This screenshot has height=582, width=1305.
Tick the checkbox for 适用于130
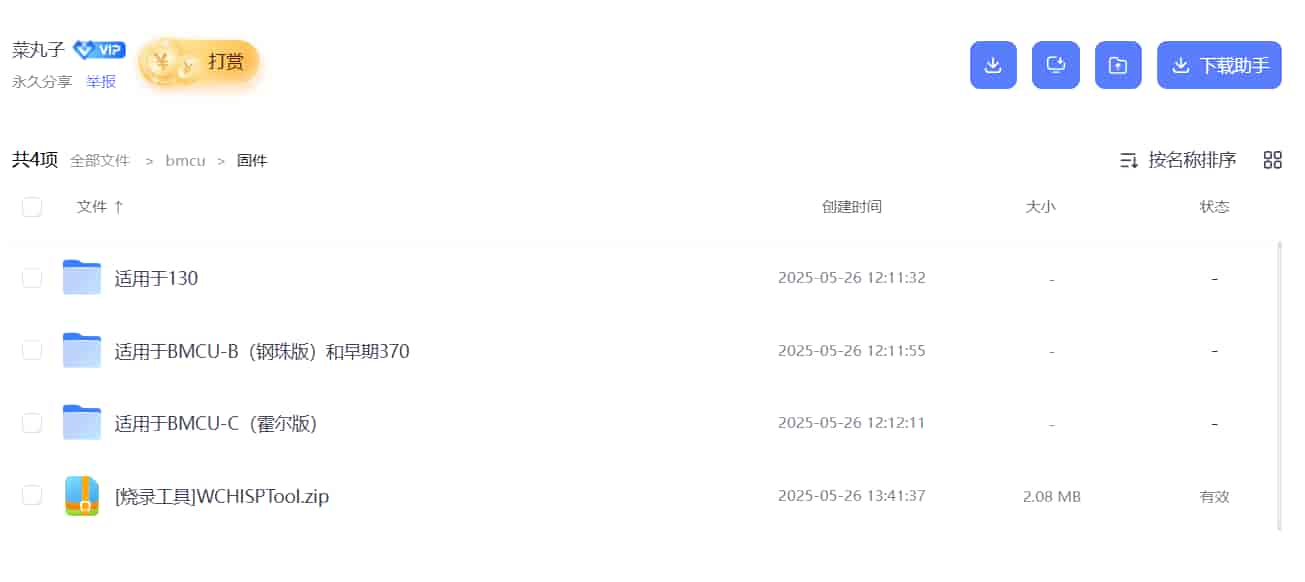click(x=32, y=278)
